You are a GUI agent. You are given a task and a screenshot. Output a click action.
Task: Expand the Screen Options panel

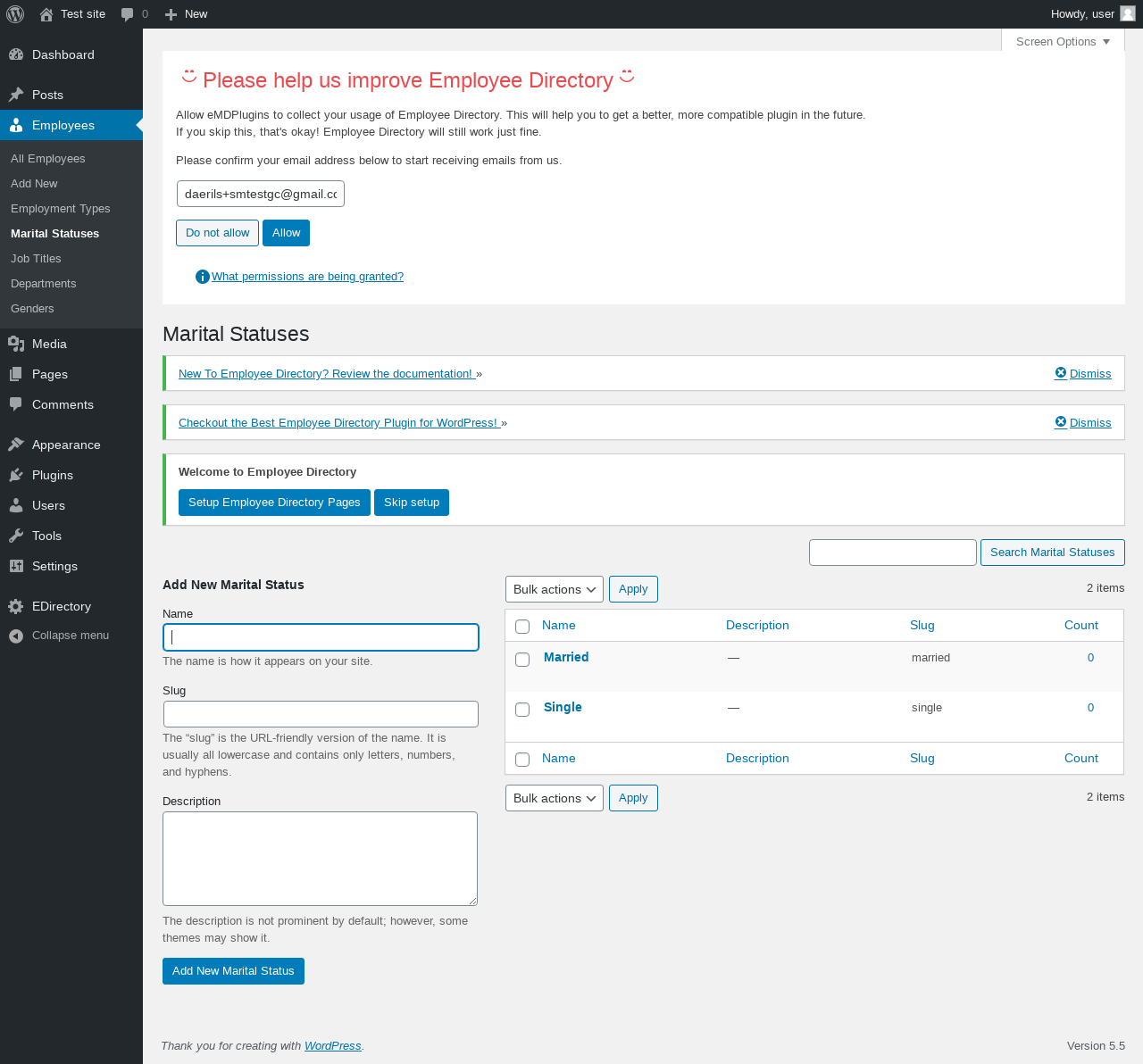(x=1063, y=41)
